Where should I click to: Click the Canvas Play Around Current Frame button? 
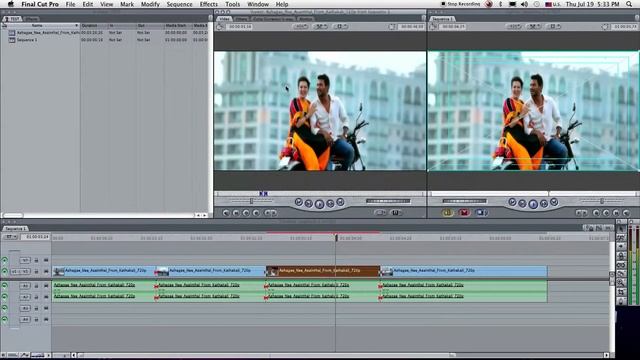(544, 203)
